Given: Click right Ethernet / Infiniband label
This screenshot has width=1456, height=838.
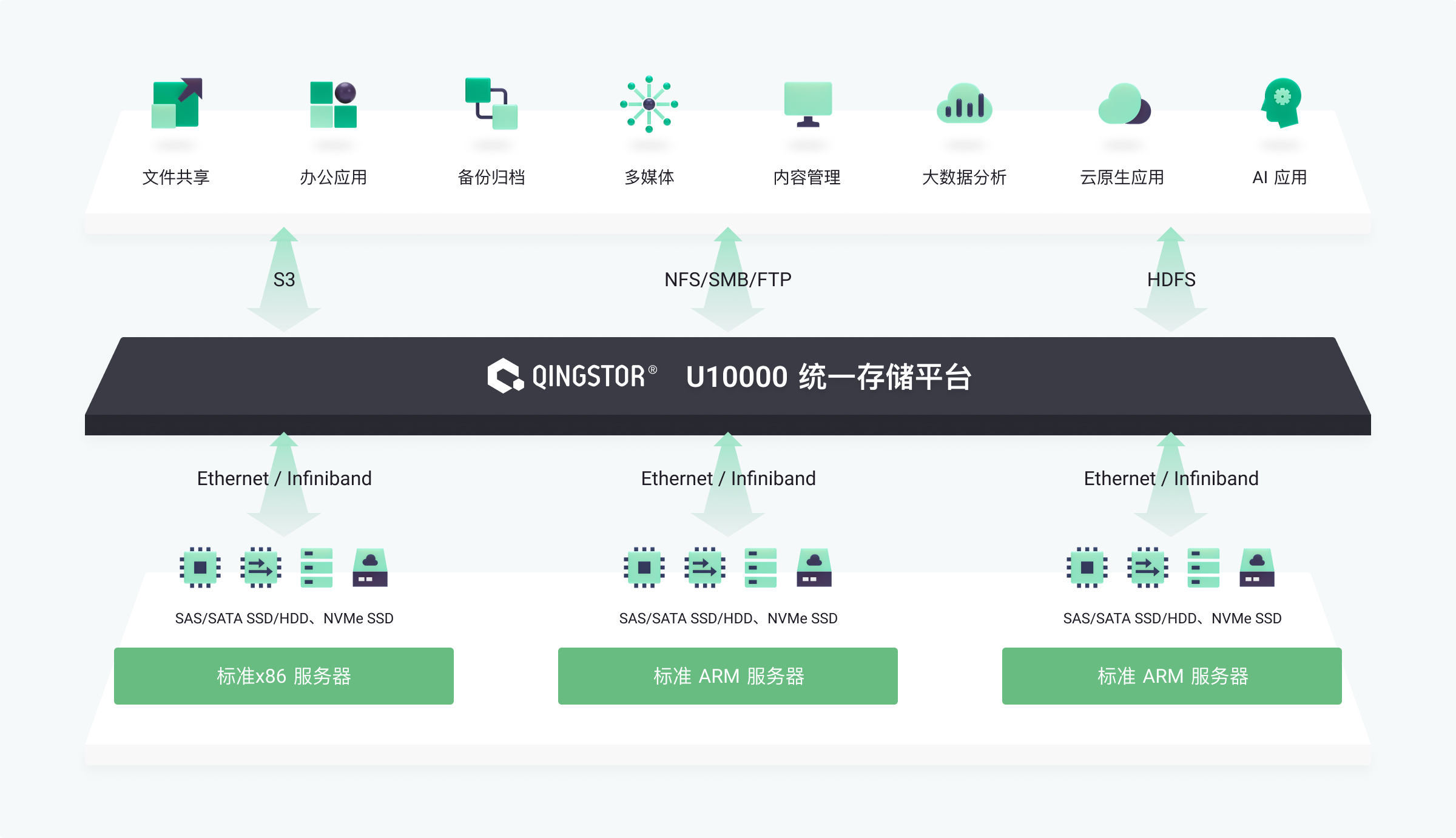Looking at the screenshot, I should tap(1171, 478).
